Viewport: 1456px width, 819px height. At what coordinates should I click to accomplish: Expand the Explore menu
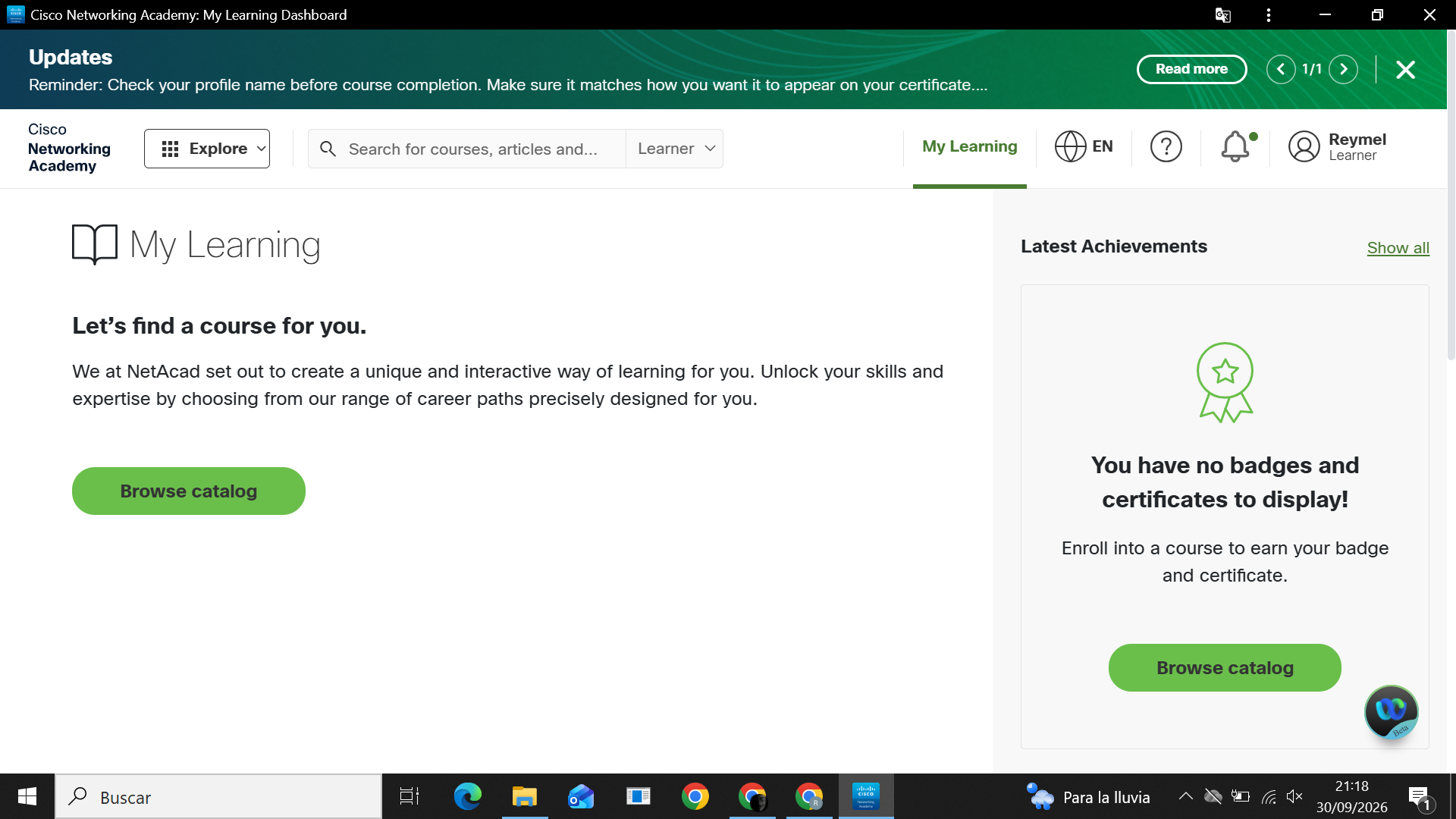(207, 149)
